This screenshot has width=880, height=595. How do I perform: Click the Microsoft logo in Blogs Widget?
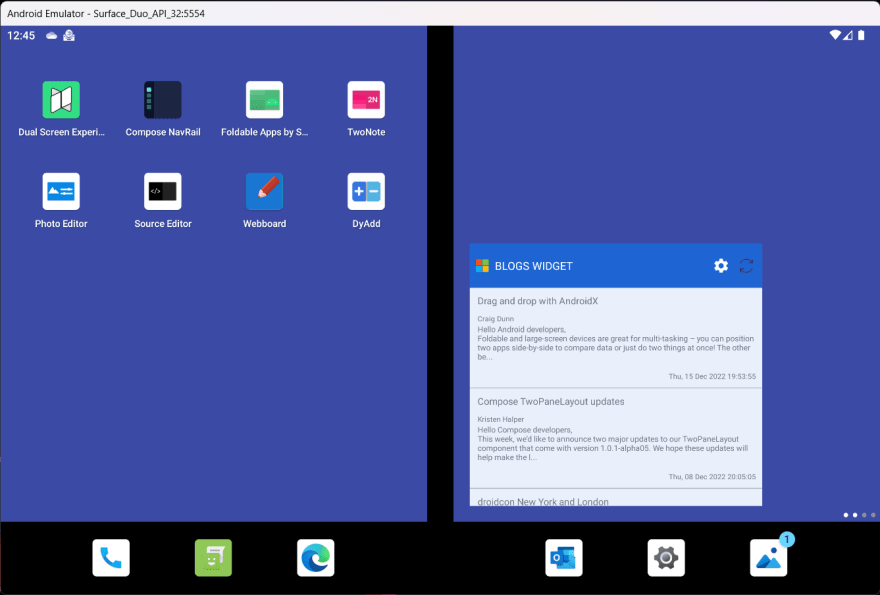click(x=482, y=266)
